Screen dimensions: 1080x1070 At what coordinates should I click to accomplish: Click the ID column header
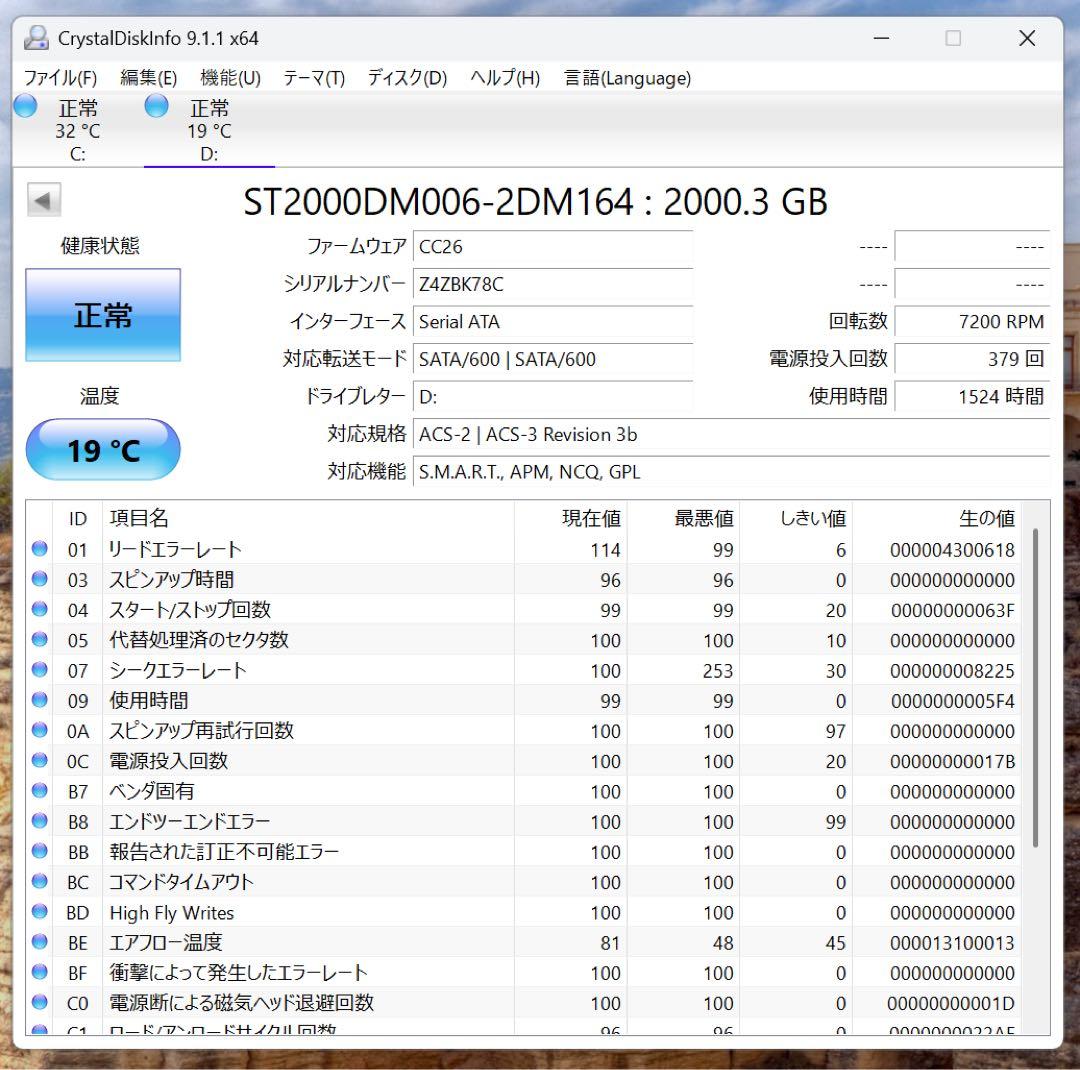(78, 518)
